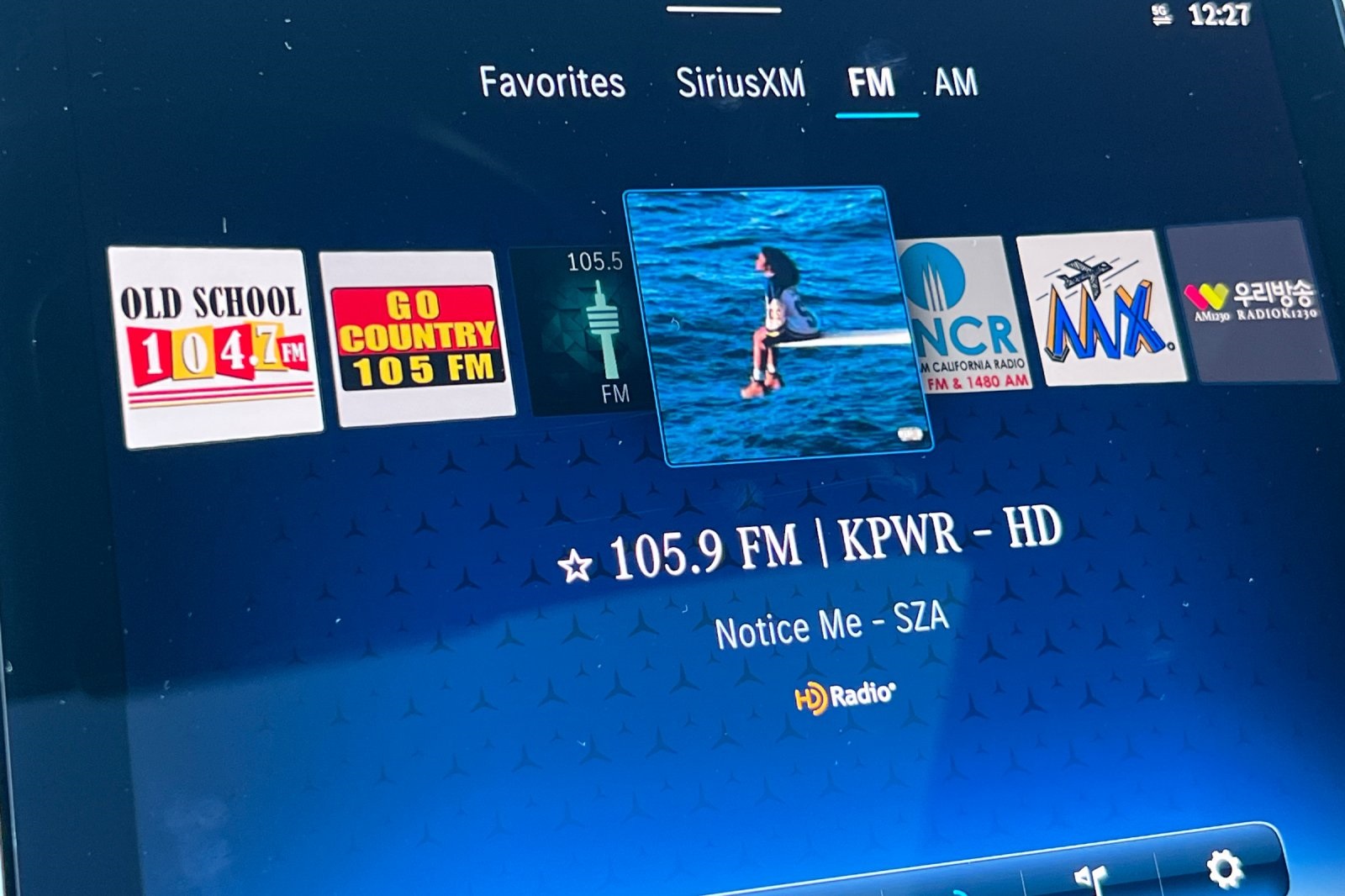Open radio settings gear icon
Image resolution: width=1345 pixels, height=896 pixels.
1224,868
